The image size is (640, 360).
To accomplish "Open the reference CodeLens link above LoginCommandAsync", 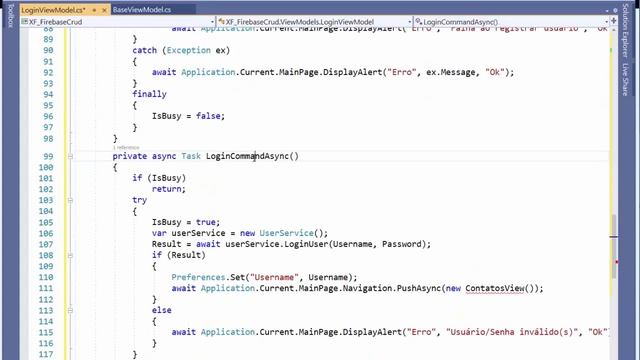I will [x=126, y=147].
